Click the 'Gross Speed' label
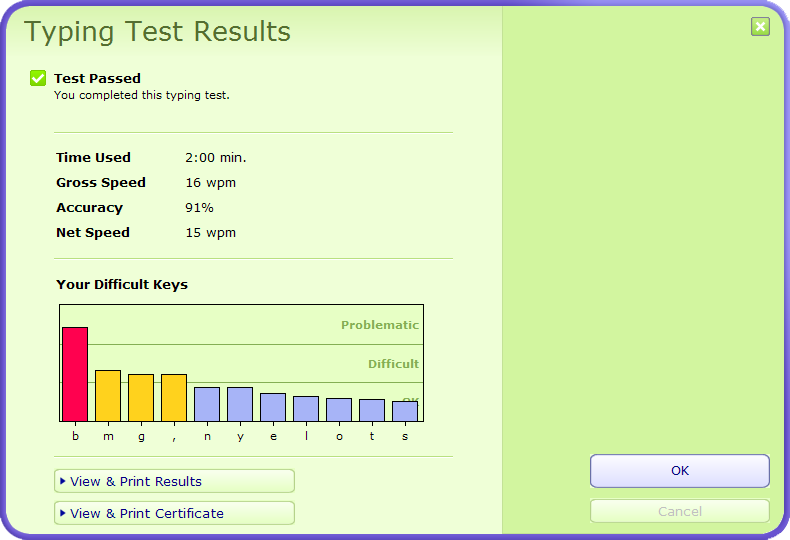The image size is (790, 540). 101,183
